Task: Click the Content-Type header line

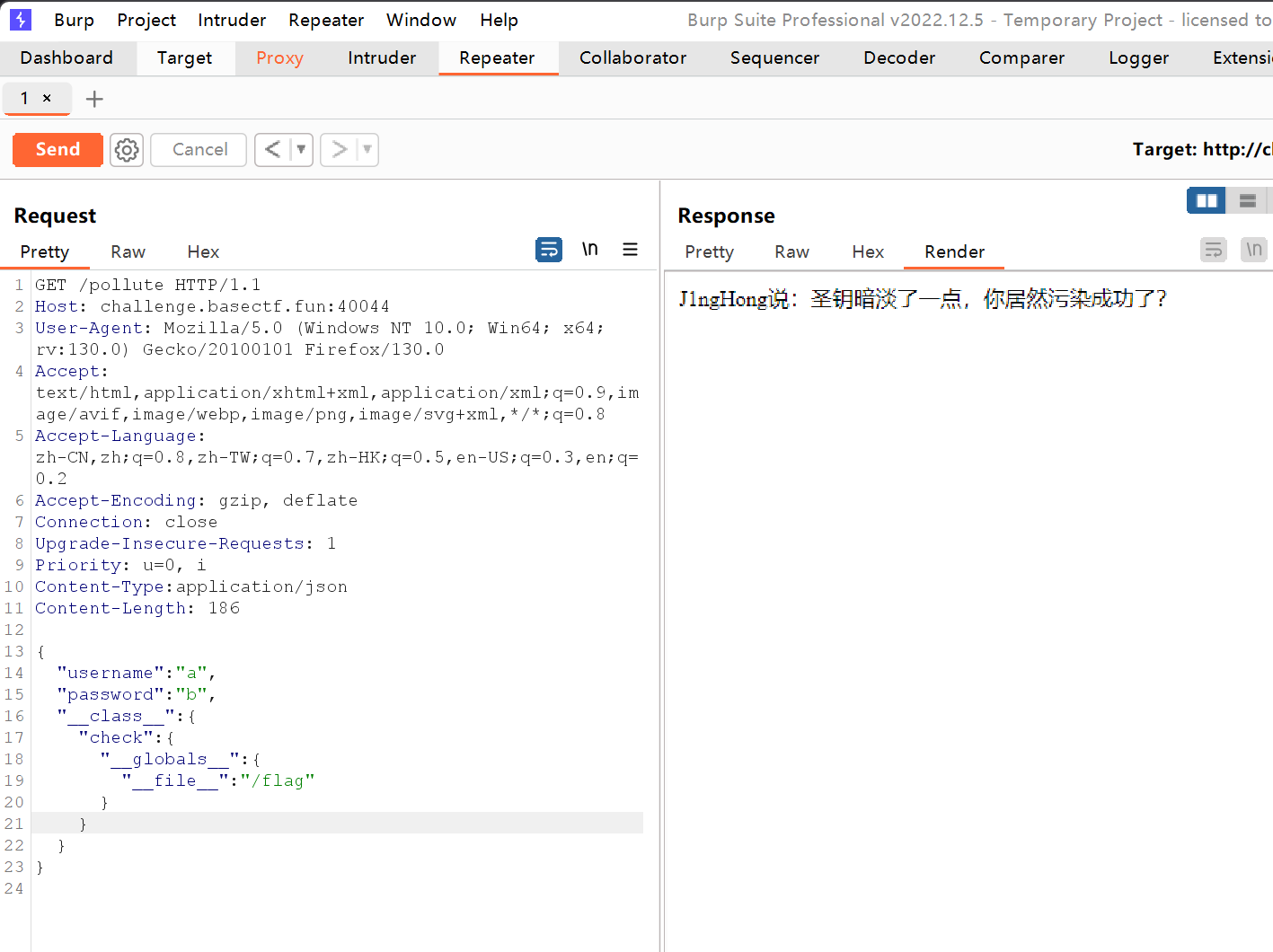Action: (x=191, y=586)
